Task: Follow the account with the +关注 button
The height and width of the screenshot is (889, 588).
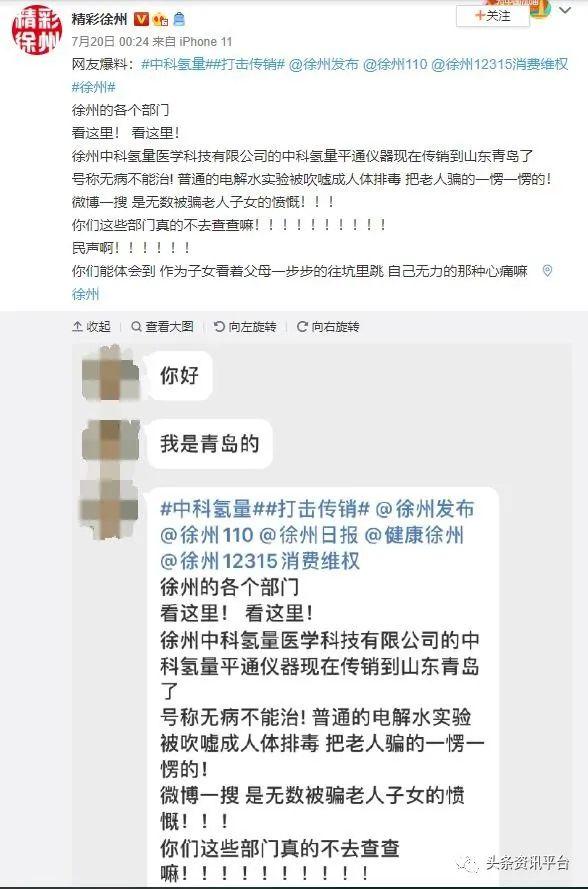Action: [492, 16]
